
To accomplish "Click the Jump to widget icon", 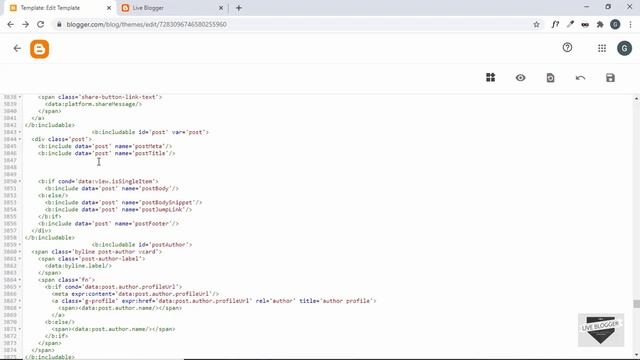I will [491, 78].
